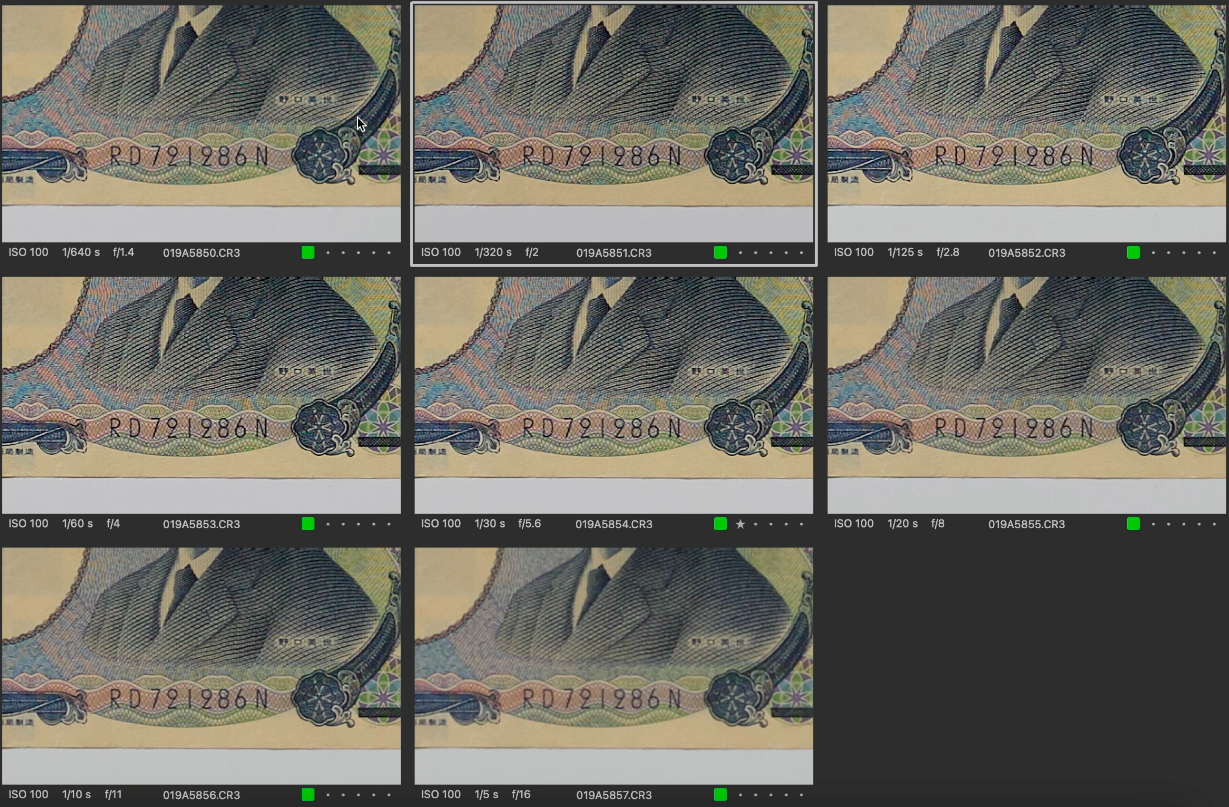
Task: Click the 1/640 s shutter speed value
Action: click(x=81, y=252)
